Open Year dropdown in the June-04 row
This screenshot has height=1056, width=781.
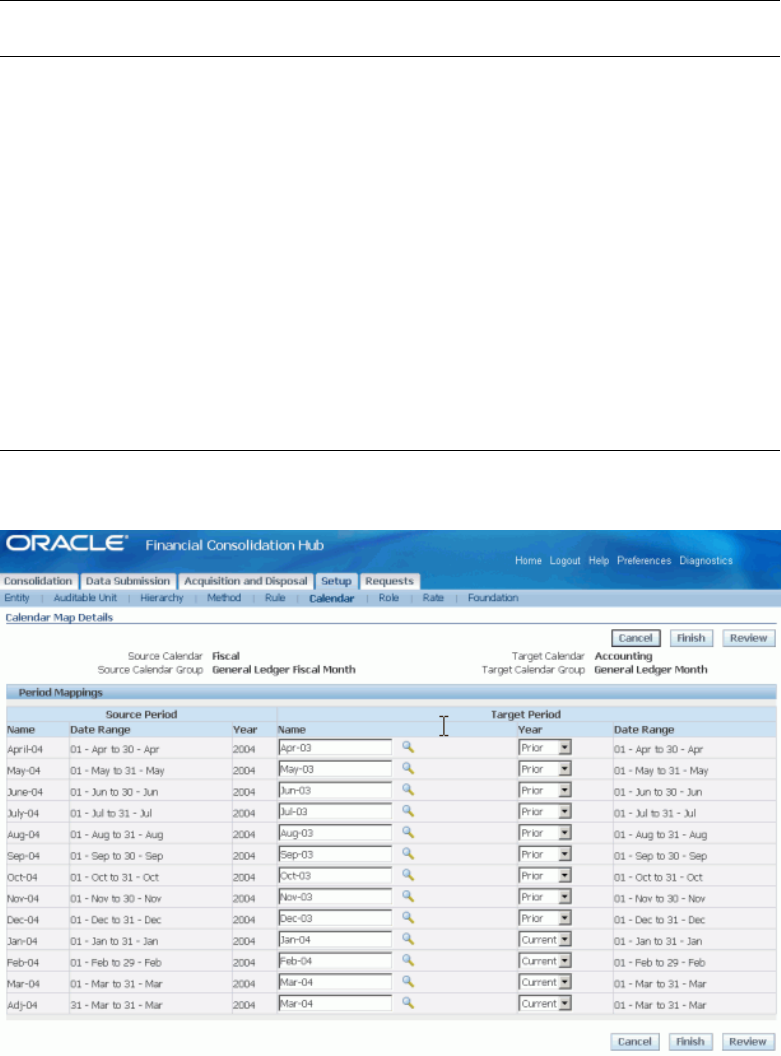tap(545, 790)
